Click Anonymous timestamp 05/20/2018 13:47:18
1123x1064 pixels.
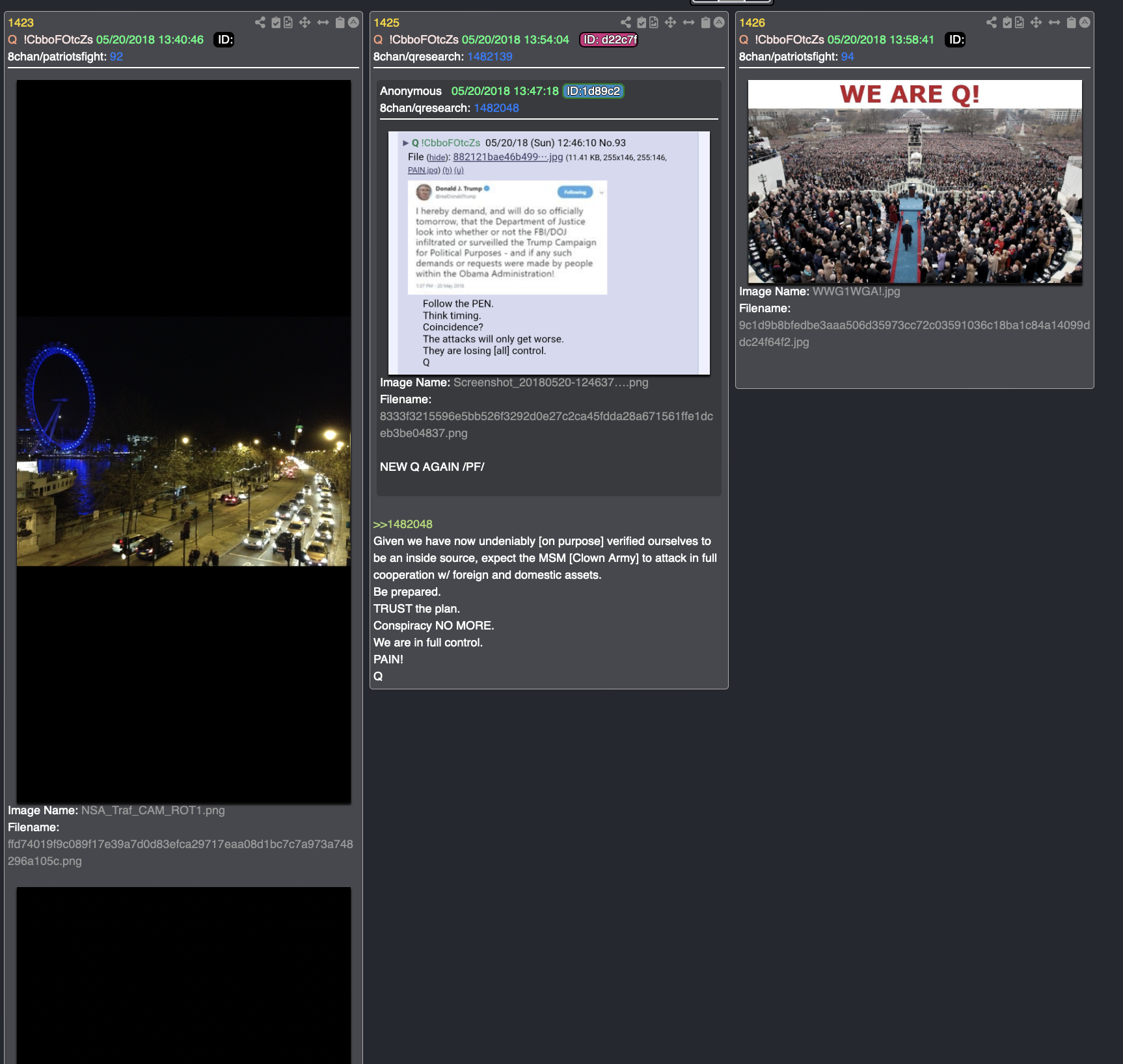tap(505, 91)
